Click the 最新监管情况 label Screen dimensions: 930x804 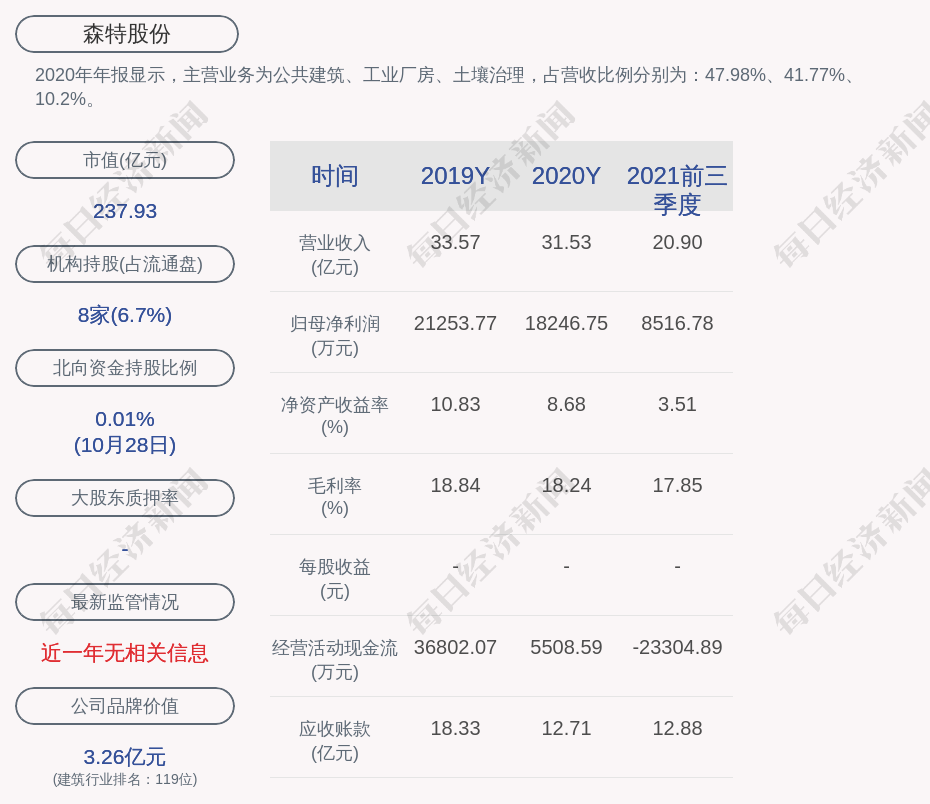coord(125,602)
